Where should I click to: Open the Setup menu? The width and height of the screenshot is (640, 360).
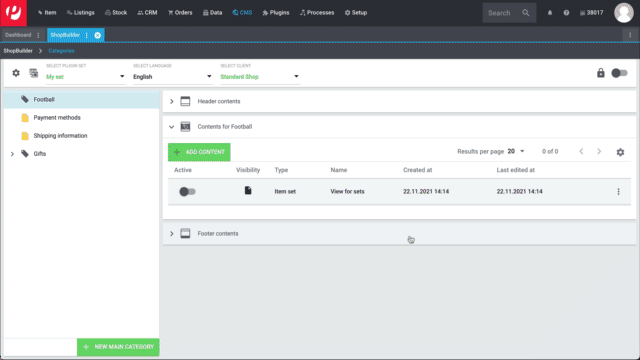click(356, 13)
